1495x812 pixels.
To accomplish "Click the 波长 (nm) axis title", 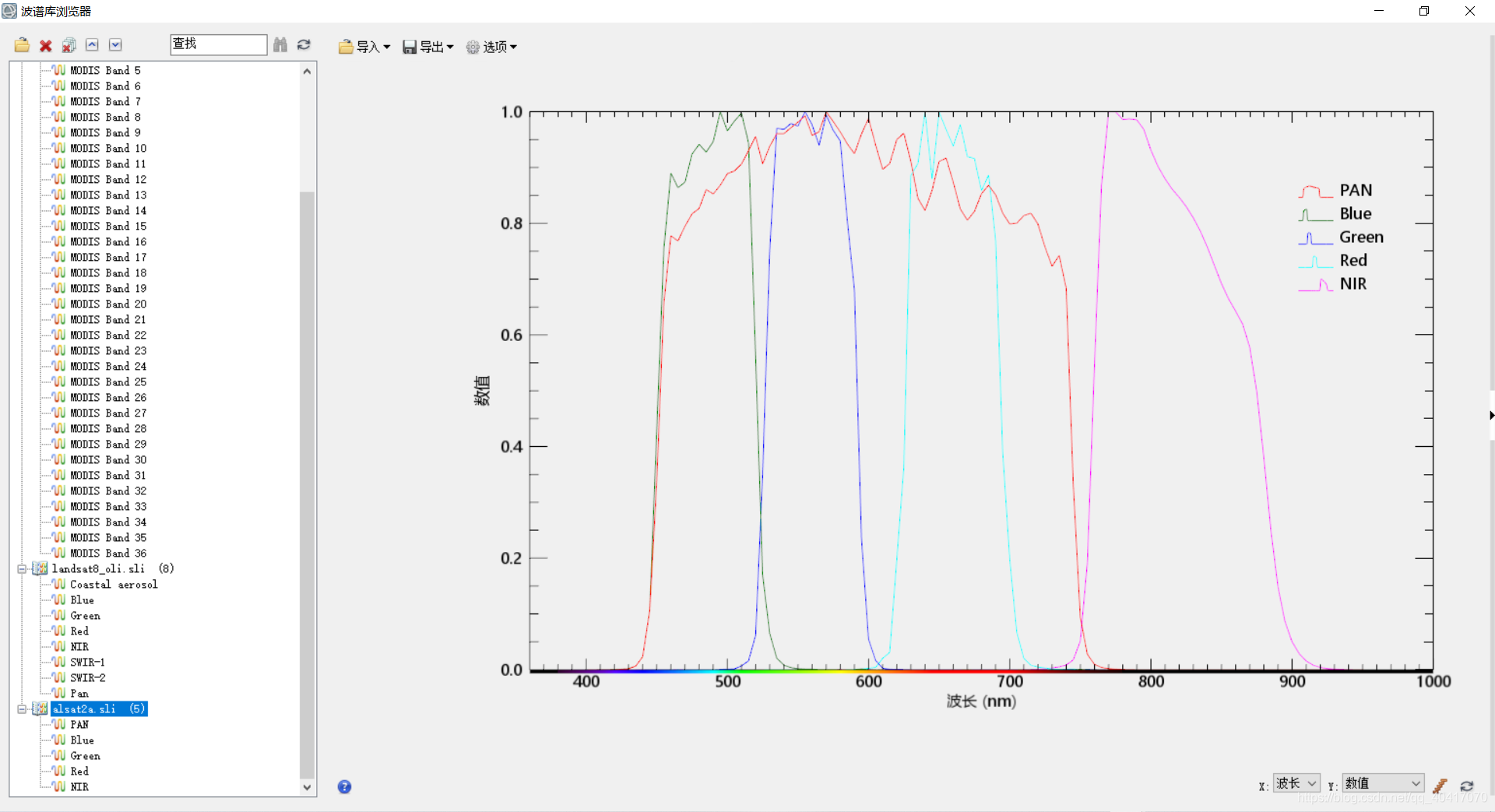I will pyautogui.click(x=981, y=701).
